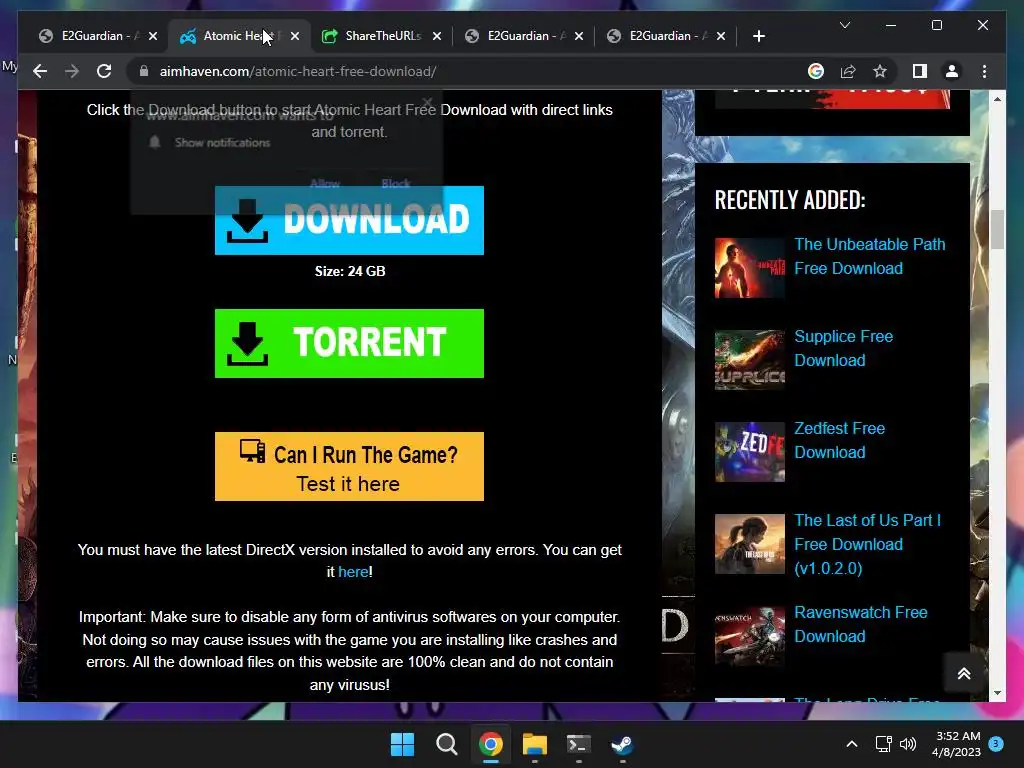Switch to the fourth E2Guardian tab
The height and width of the screenshot is (768, 1024).
[522, 36]
